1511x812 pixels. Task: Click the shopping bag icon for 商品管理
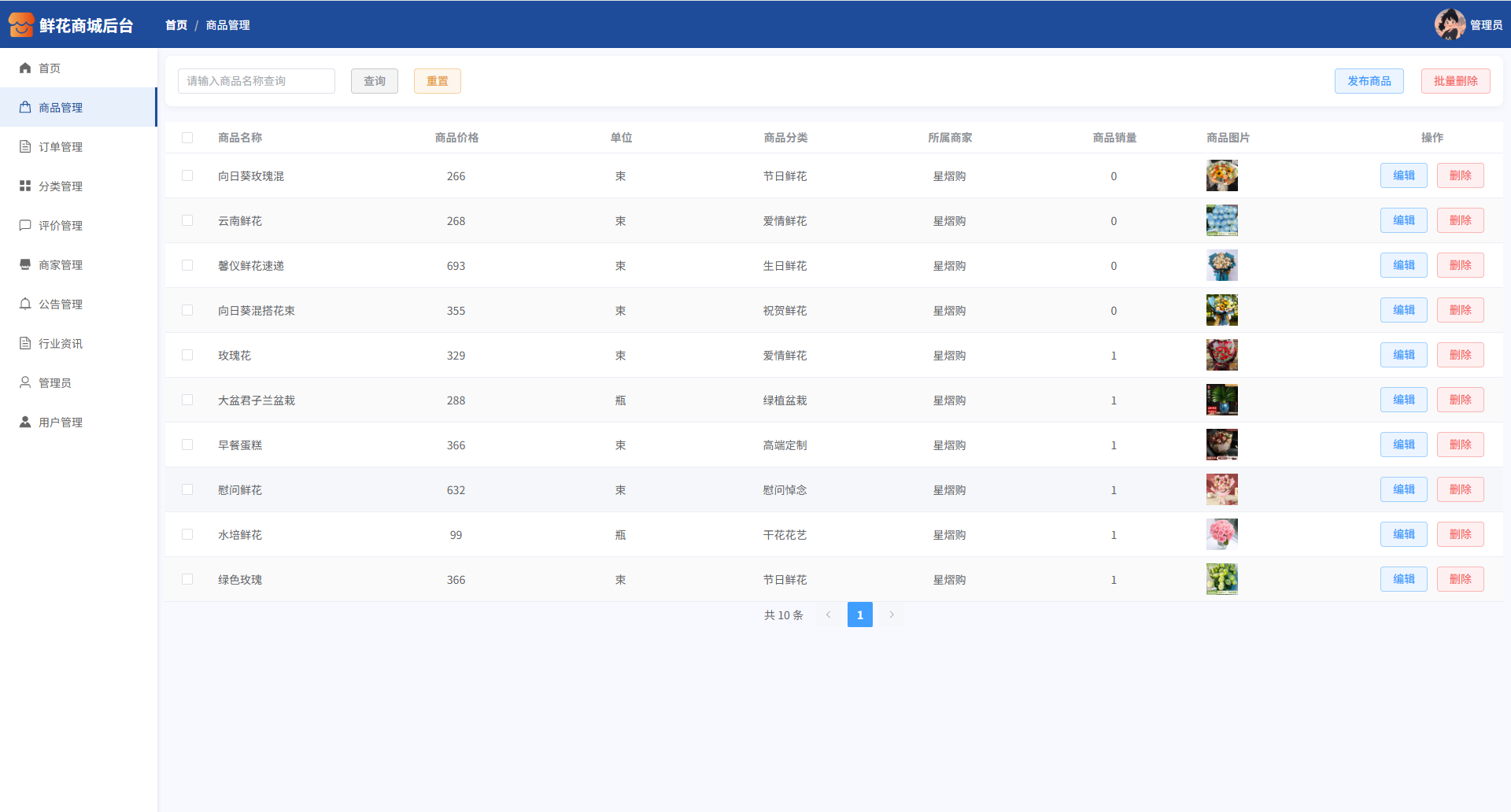tap(25, 108)
